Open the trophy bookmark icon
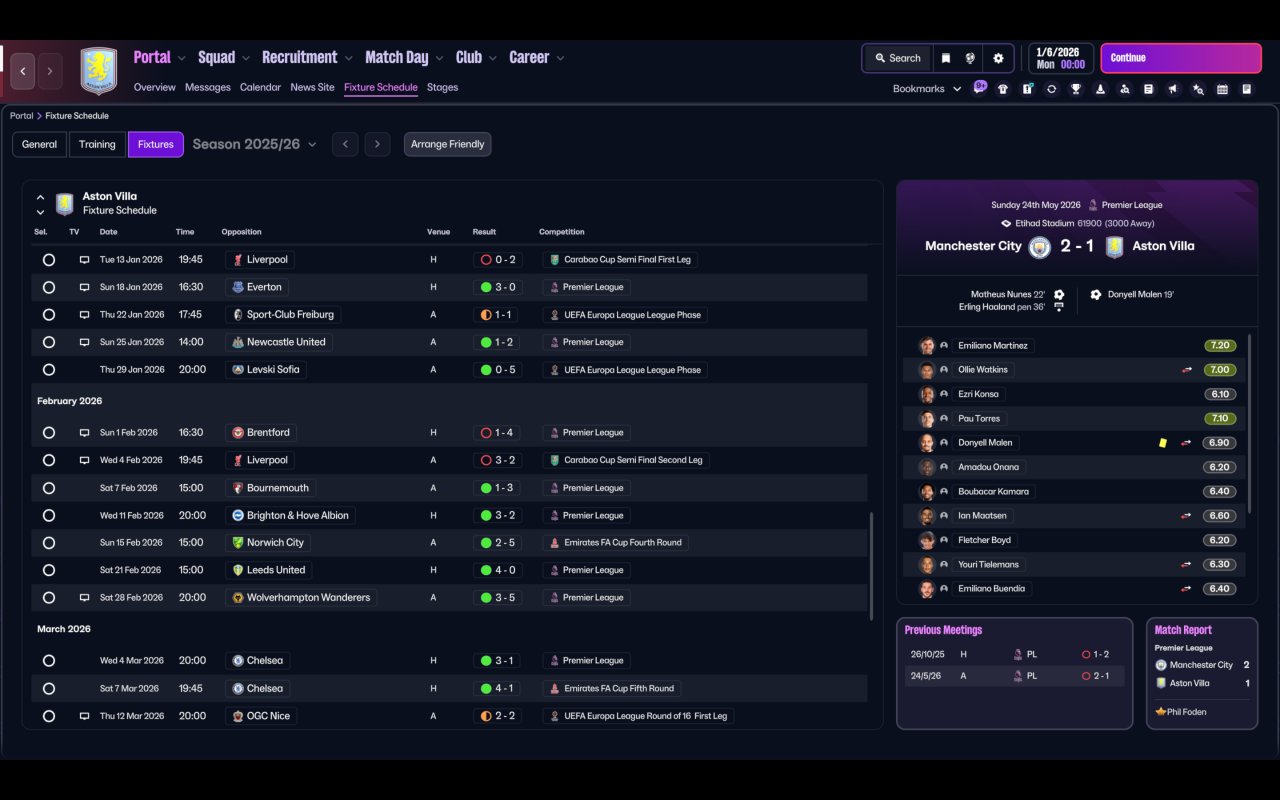This screenshot has height=800, width=1280. (1076, 89)
